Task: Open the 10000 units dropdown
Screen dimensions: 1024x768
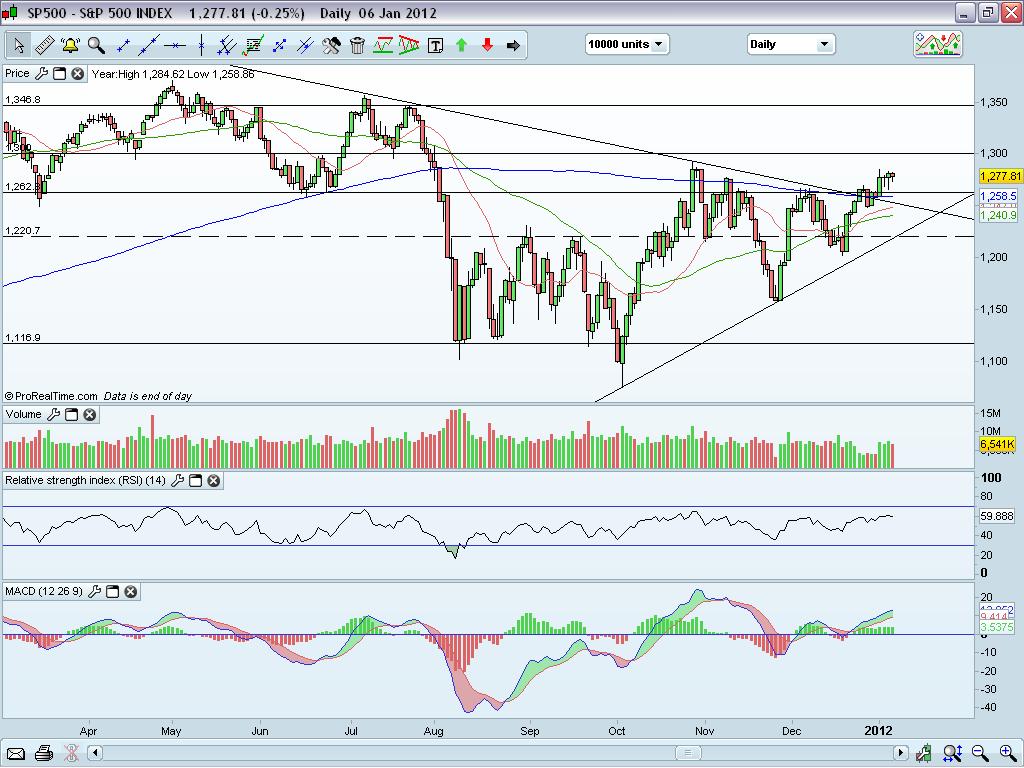Action: click(627, 44)
